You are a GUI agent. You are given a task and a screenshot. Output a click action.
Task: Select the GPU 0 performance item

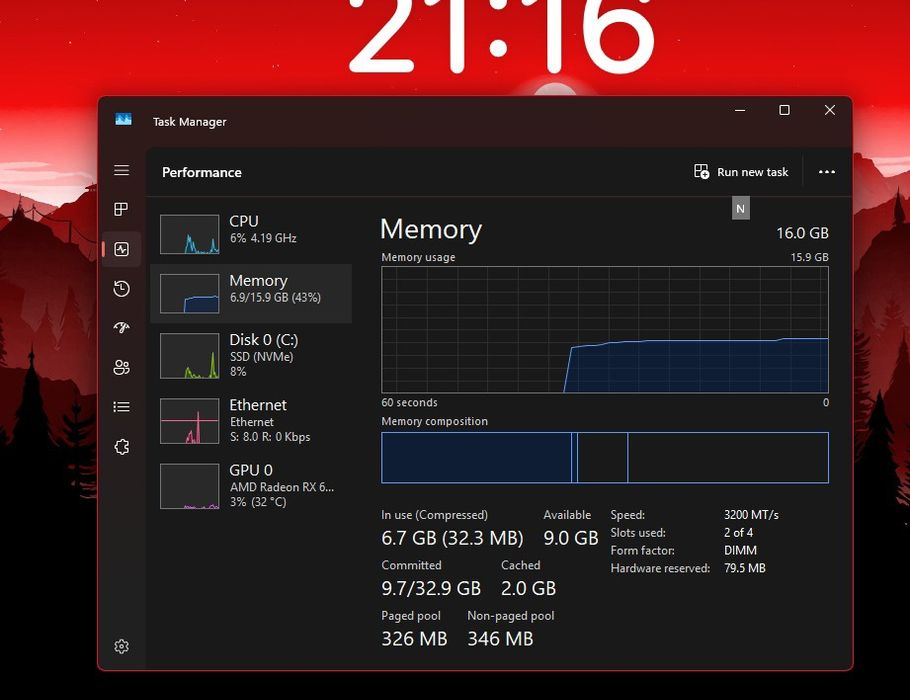click(x=251, y=486)
